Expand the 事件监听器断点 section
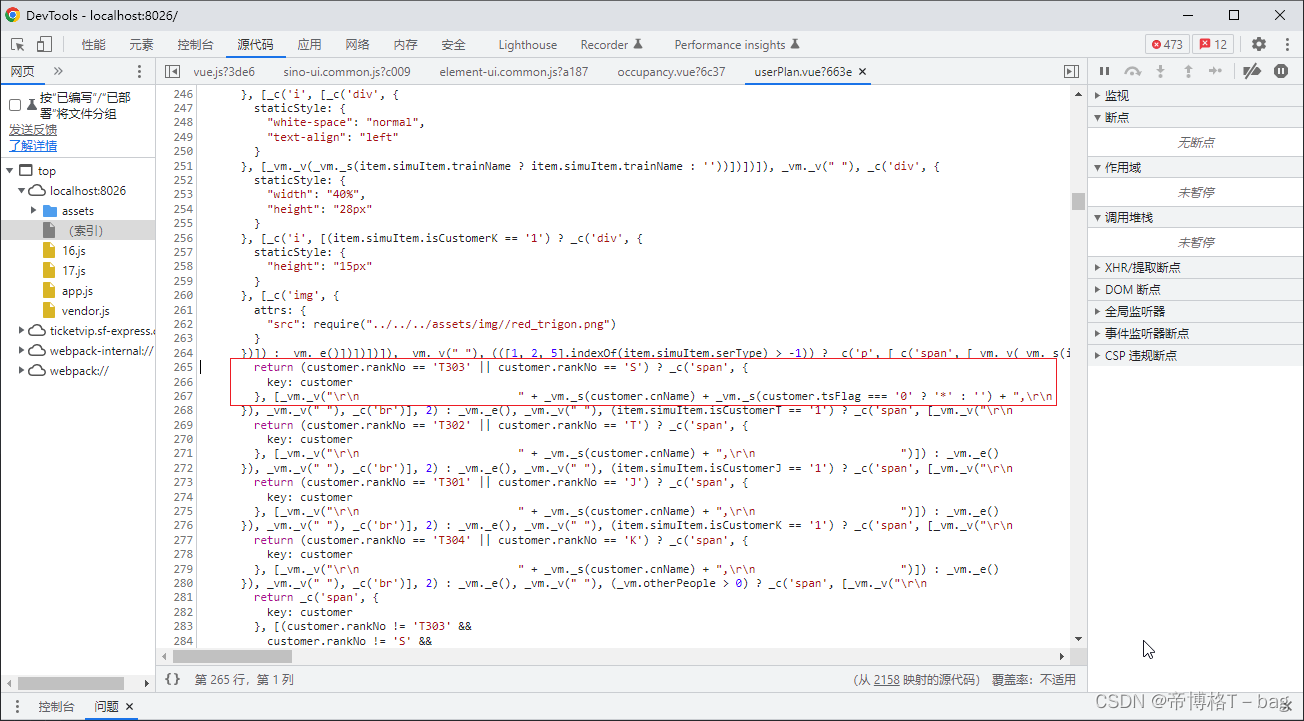The width and height of the screenshot is (1304, 721). coord(1195,333)
